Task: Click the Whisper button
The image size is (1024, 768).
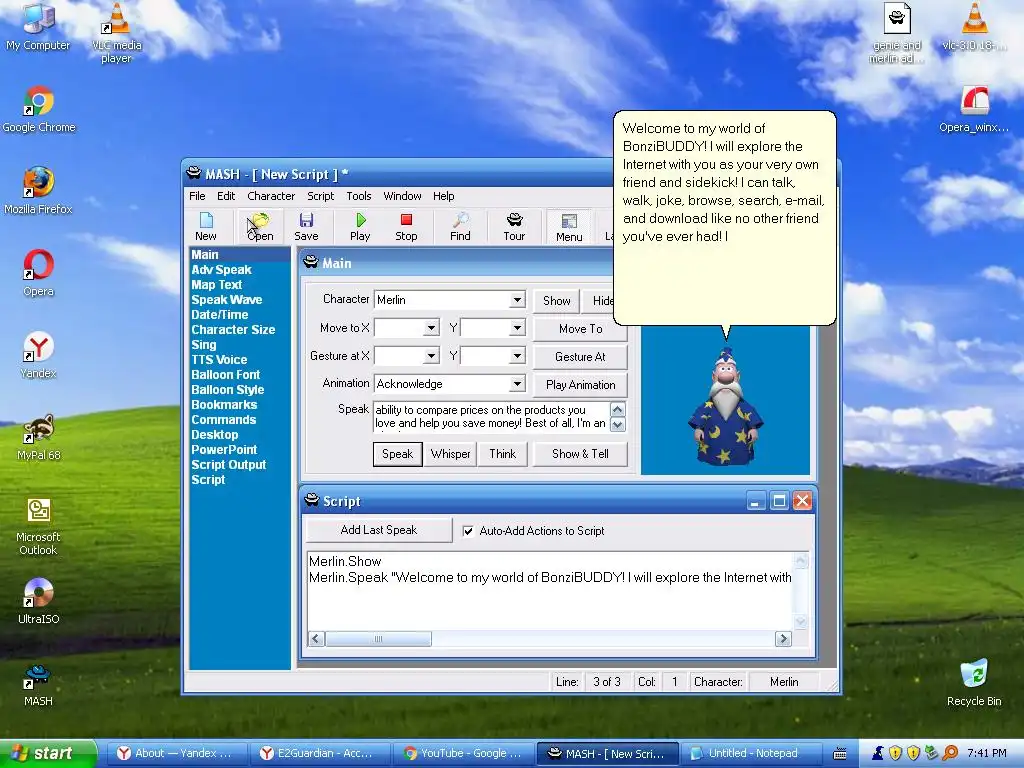Action: (x=450, y=454)
